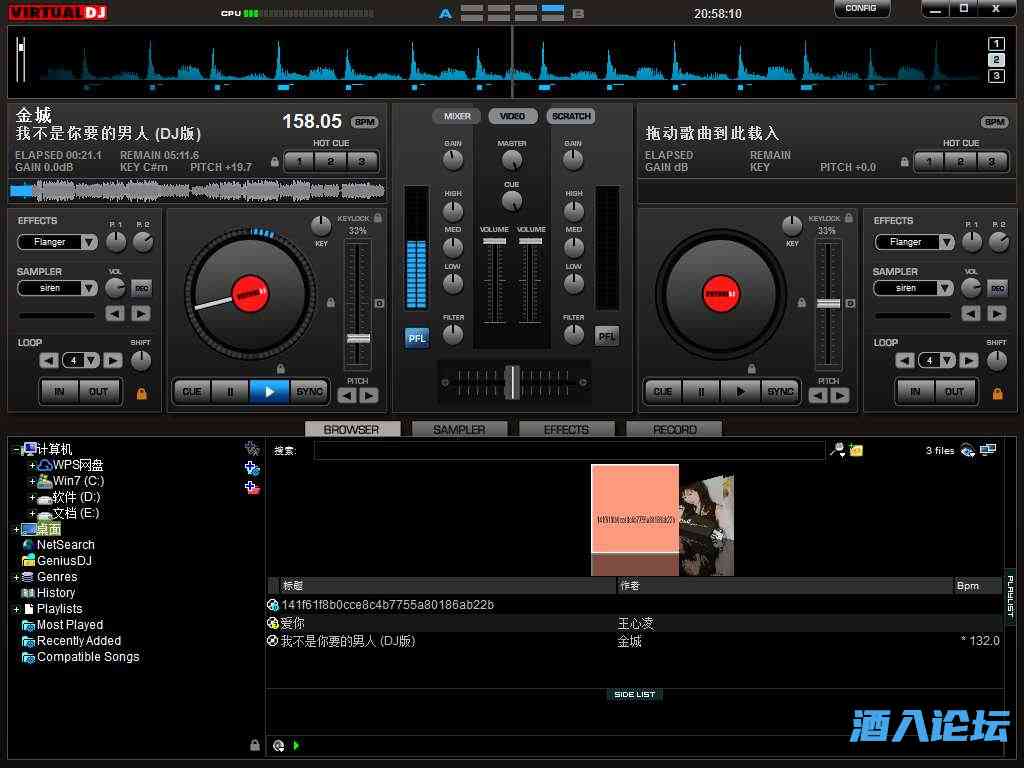
Task: Expand the Win7 (C:) drive node
Action: (32, 481)
